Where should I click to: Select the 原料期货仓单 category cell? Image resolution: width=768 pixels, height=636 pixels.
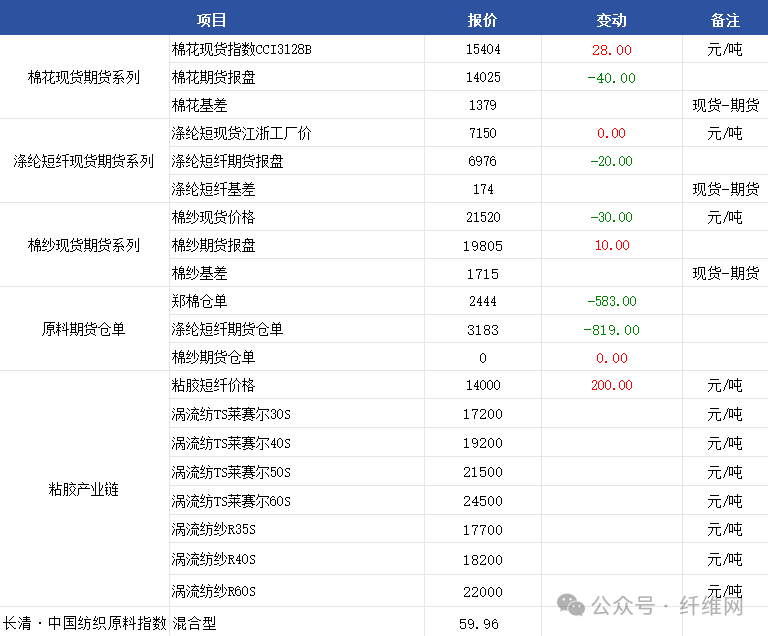coord(84,329)
